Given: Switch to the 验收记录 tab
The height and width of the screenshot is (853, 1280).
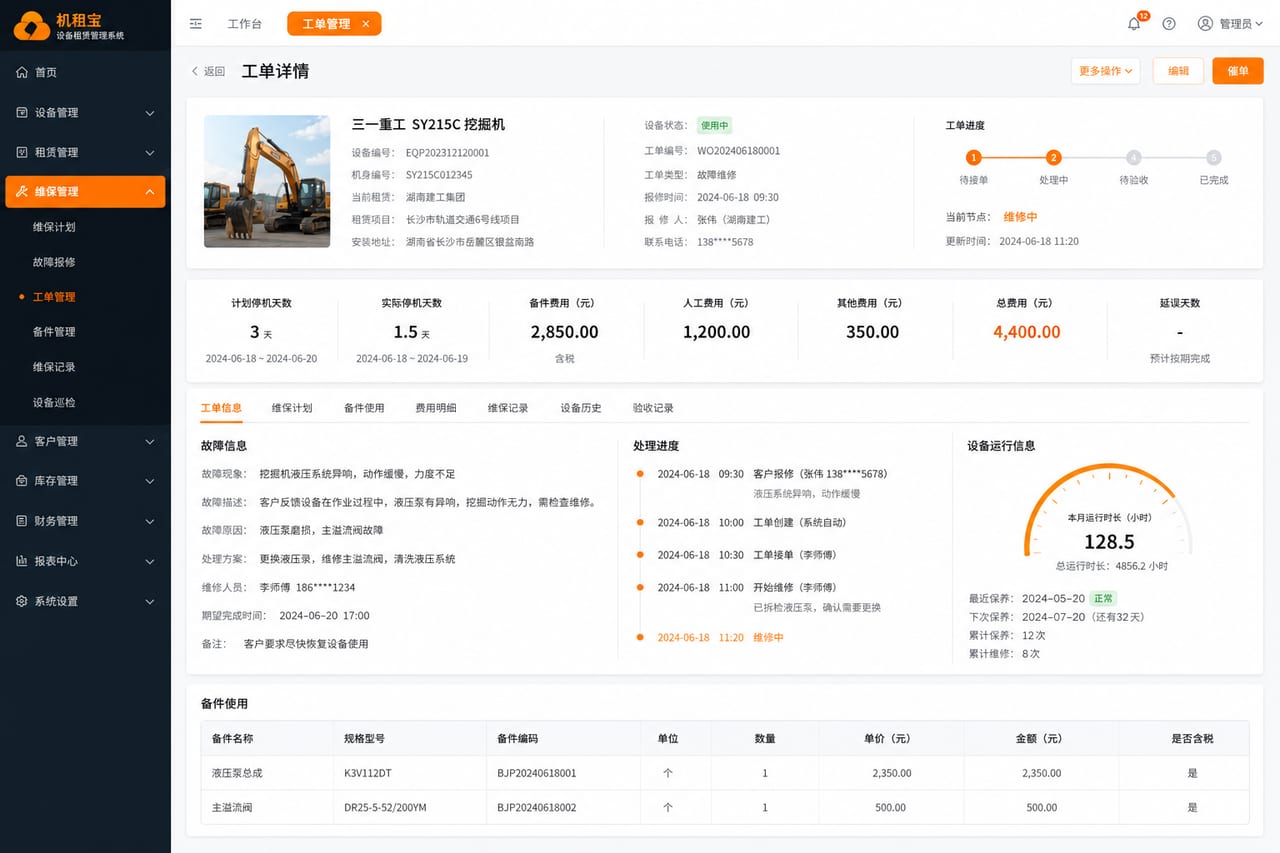Looking at the screenshot, I should point(653,408).
